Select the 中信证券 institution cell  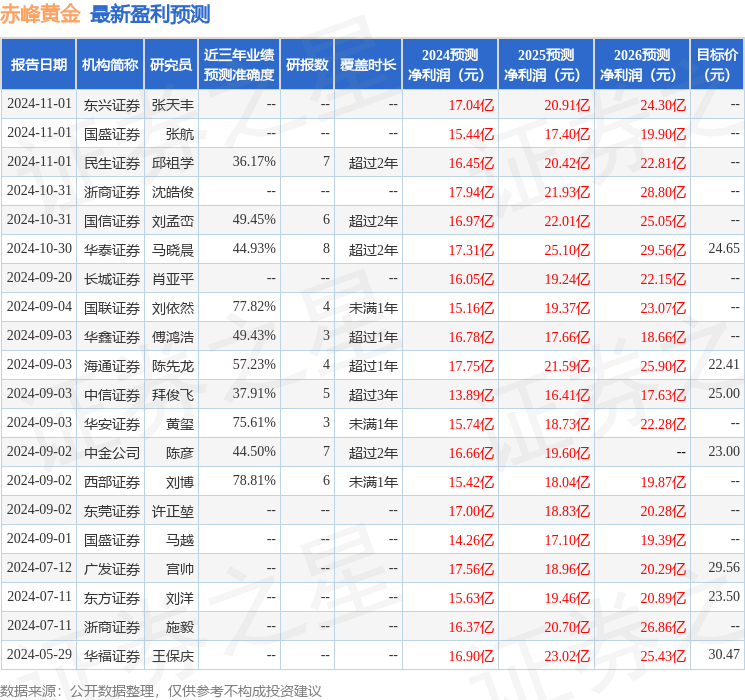(x=112, y=395)
